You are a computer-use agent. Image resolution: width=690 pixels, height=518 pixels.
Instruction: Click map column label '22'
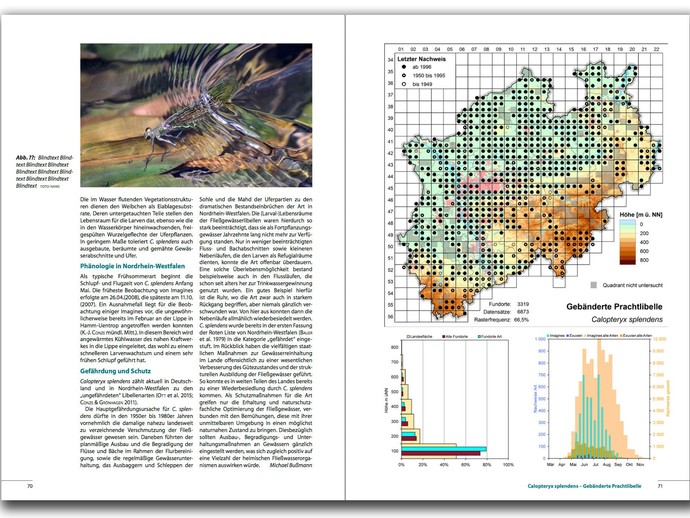coord(657,49)
